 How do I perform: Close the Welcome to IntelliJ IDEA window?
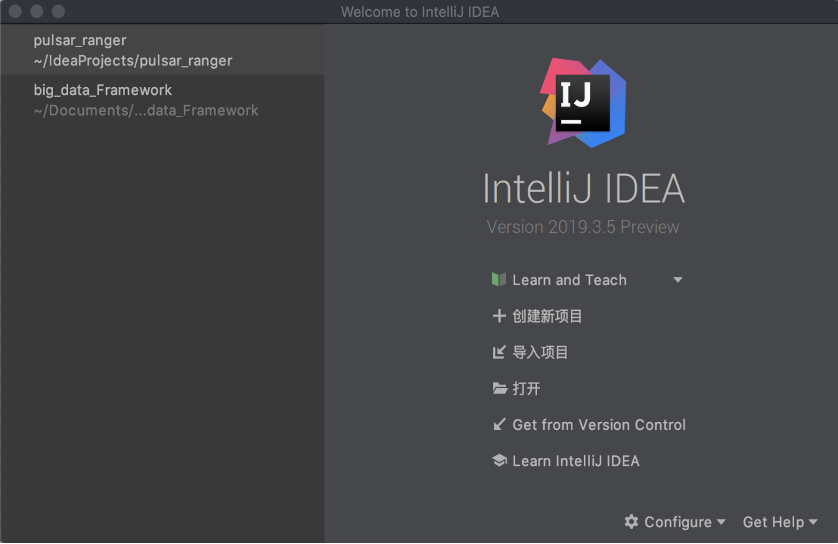[x=14, y=11]
